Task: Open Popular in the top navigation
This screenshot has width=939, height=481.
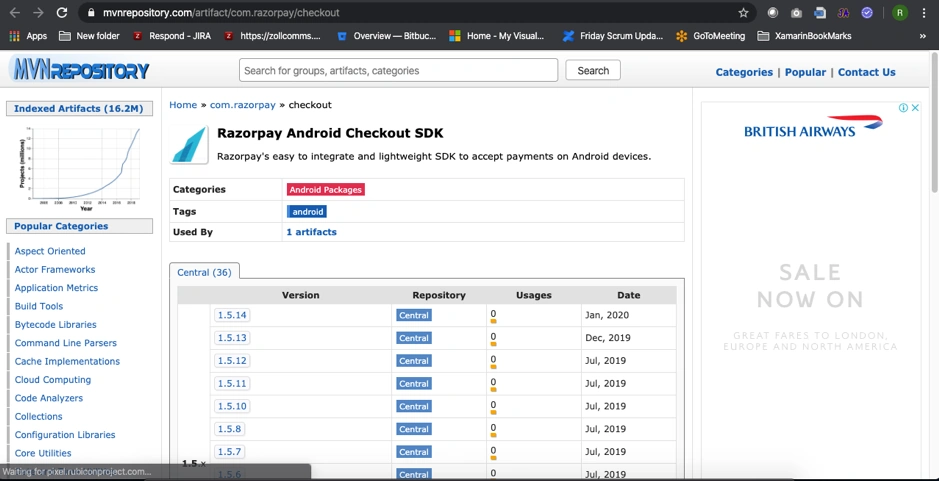Action: (805, 72)
